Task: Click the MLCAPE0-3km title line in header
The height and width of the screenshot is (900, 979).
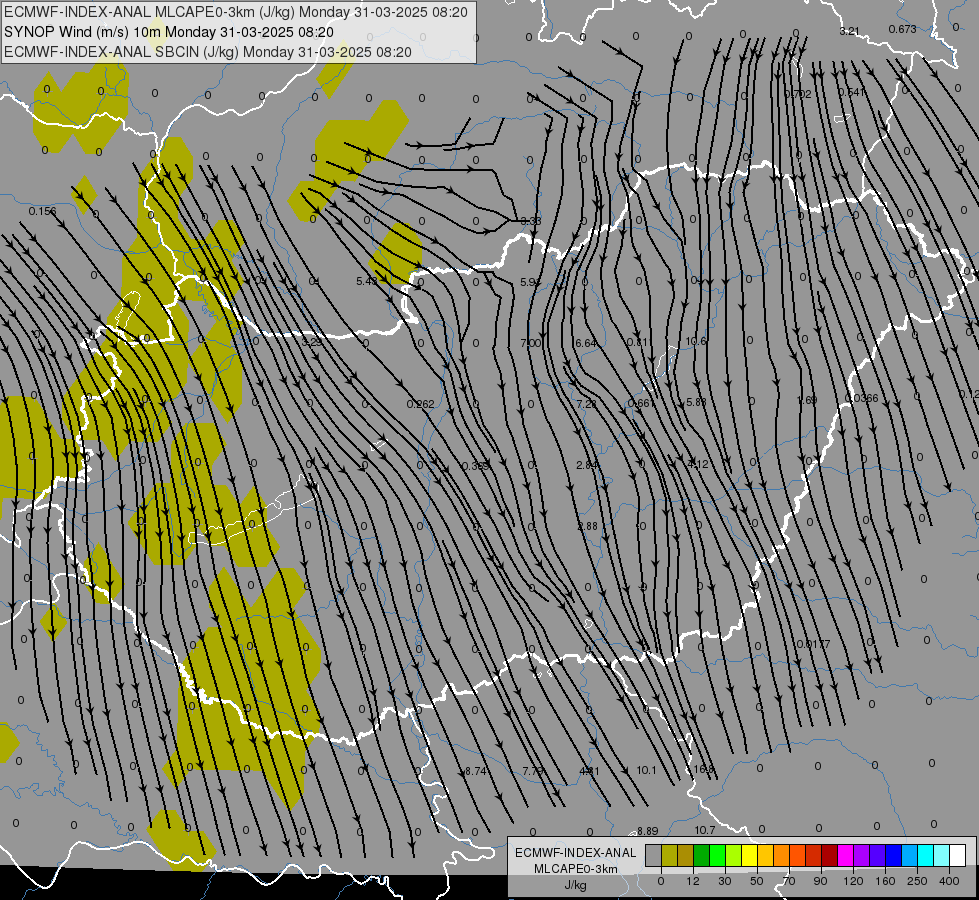Action: [235, 12]
